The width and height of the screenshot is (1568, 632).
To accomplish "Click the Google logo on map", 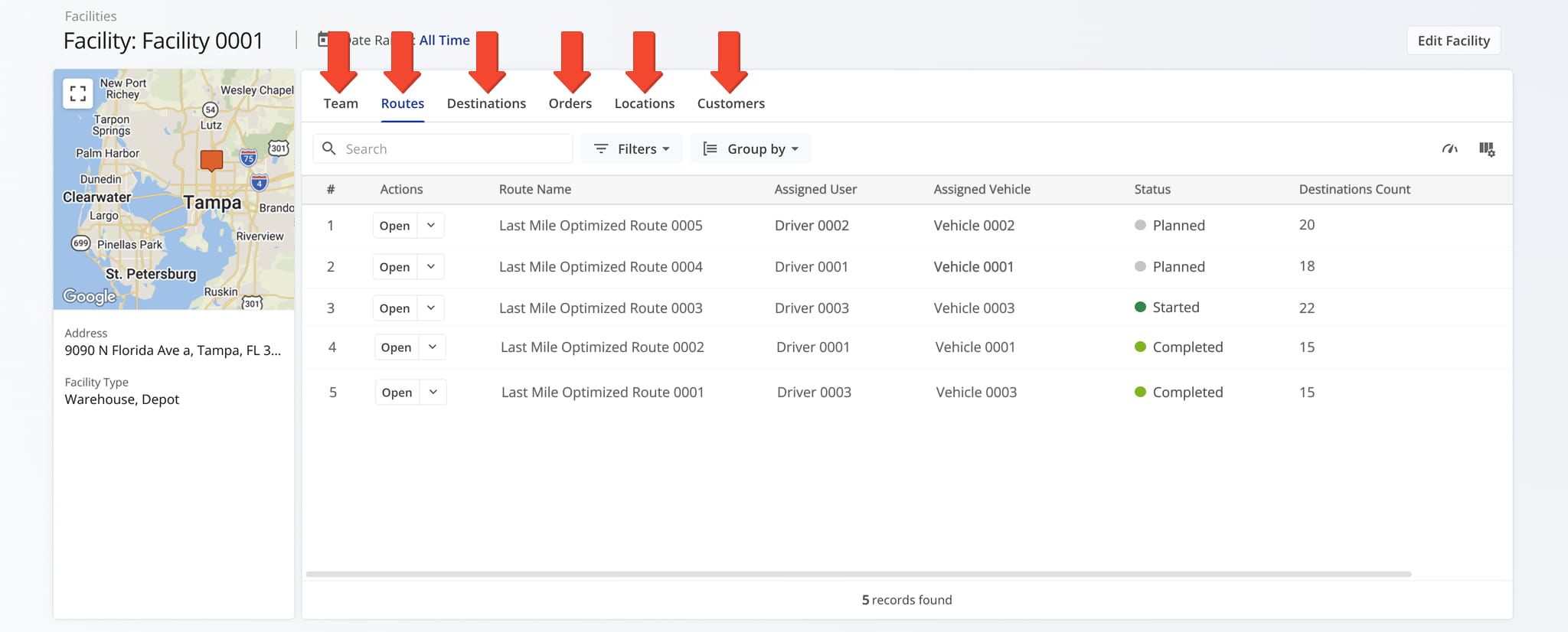I will [x=90, y=296].
